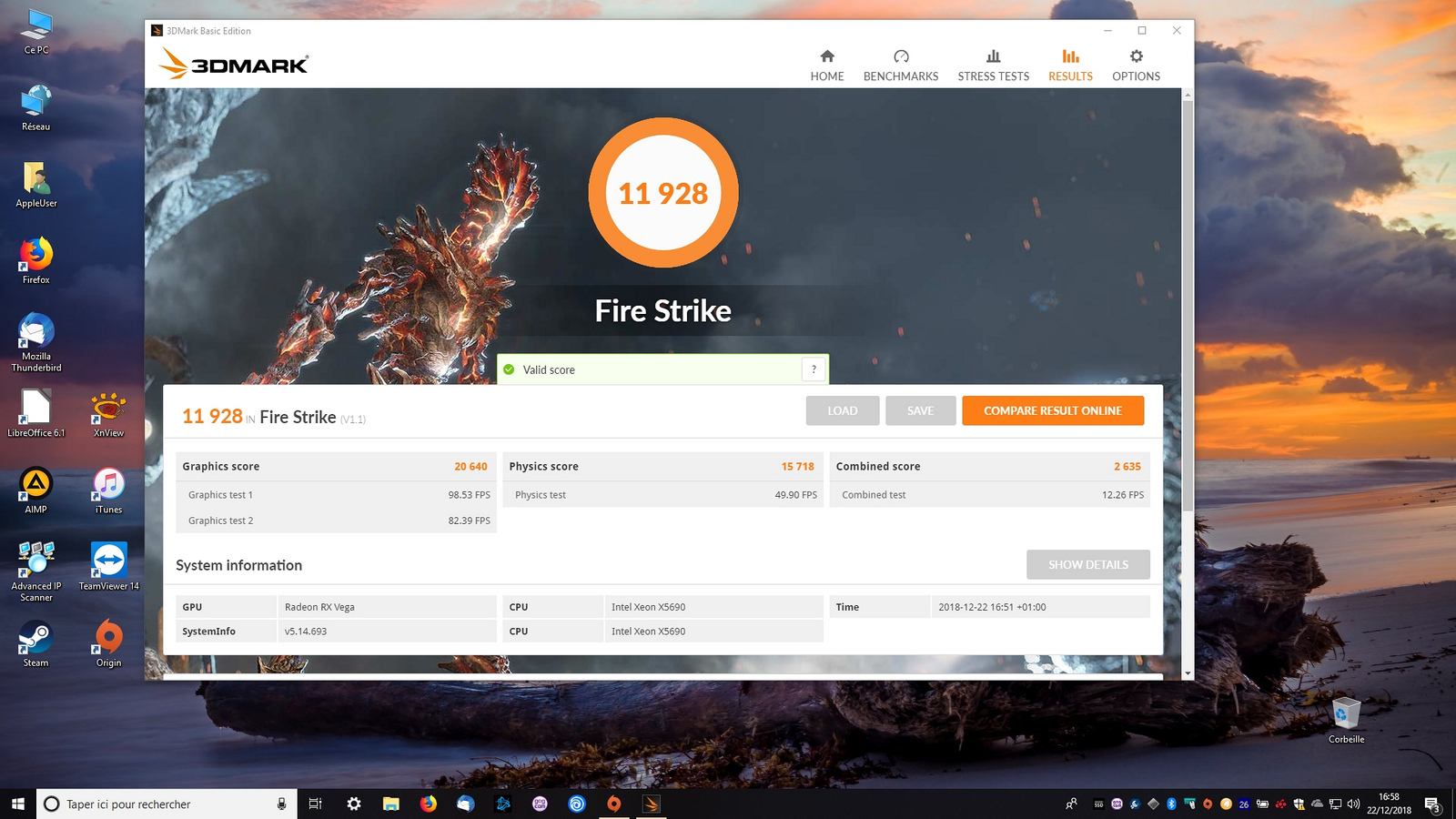Select the Advanced IP Scanner shortcut
The height and width of the screenshot is (819, 1456).
pos(36,571)
